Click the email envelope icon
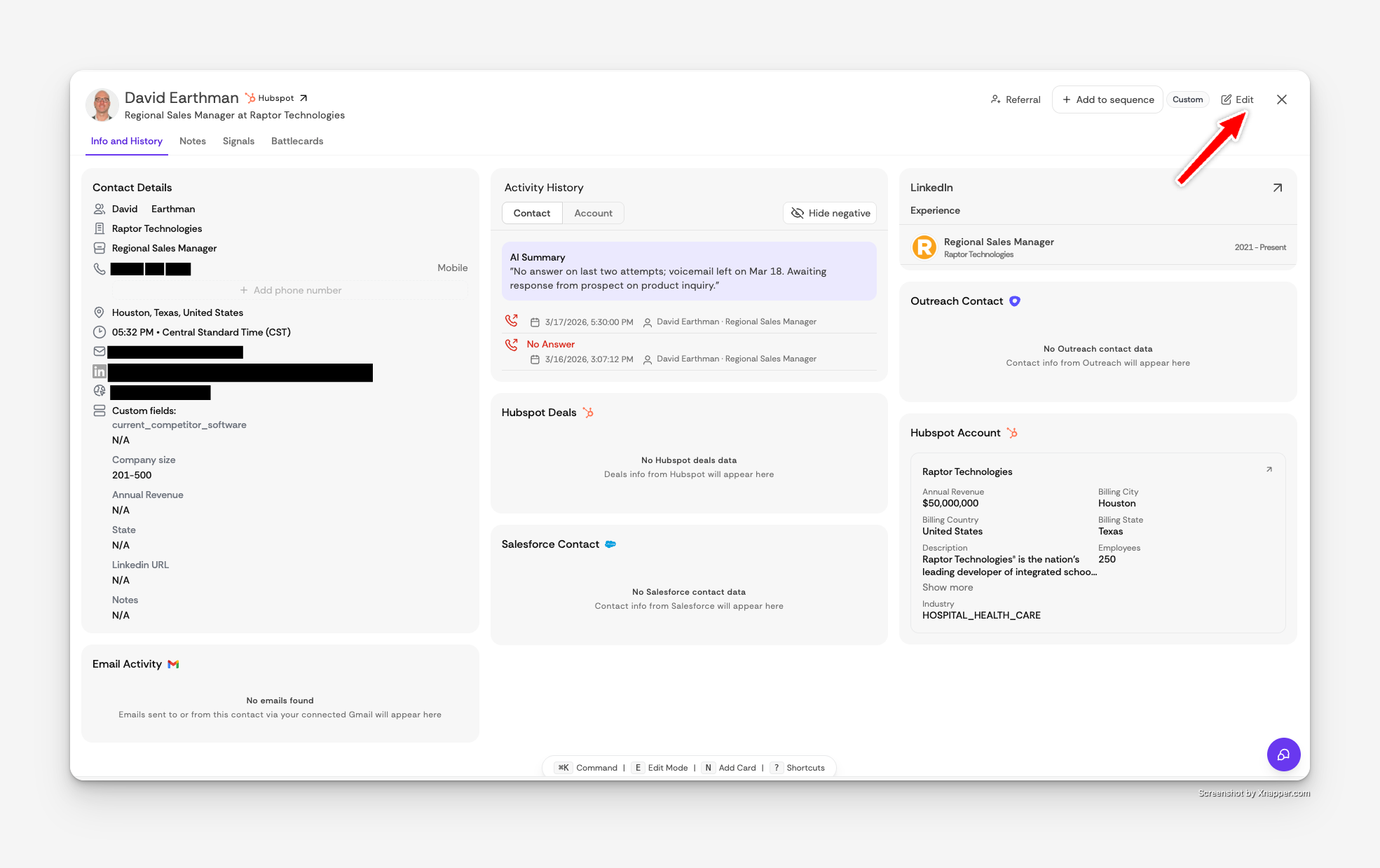This screenshot has height=868, width=1380. click(x=100, y=352)
